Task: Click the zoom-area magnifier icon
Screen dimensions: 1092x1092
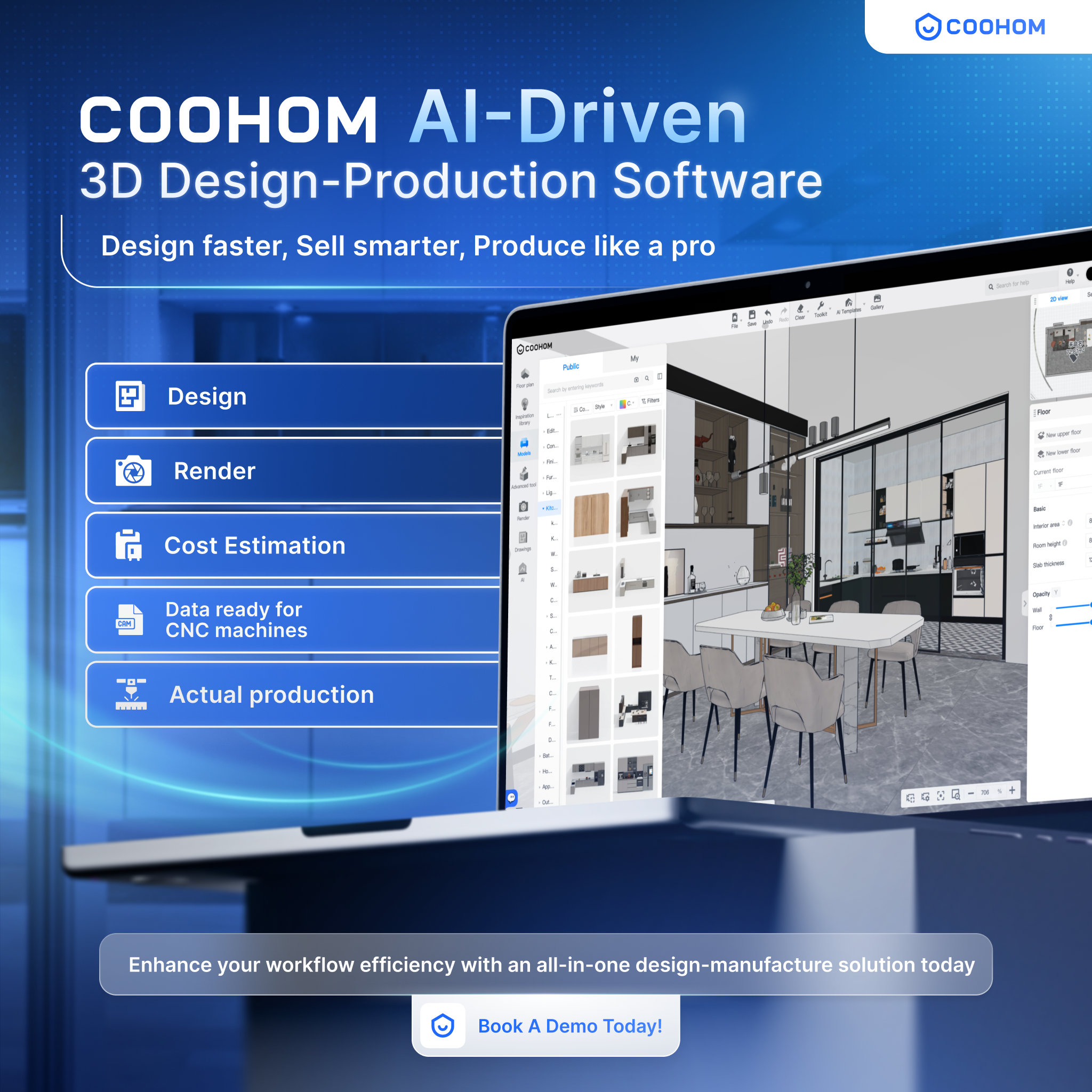Action: click(x=956, y=794)
